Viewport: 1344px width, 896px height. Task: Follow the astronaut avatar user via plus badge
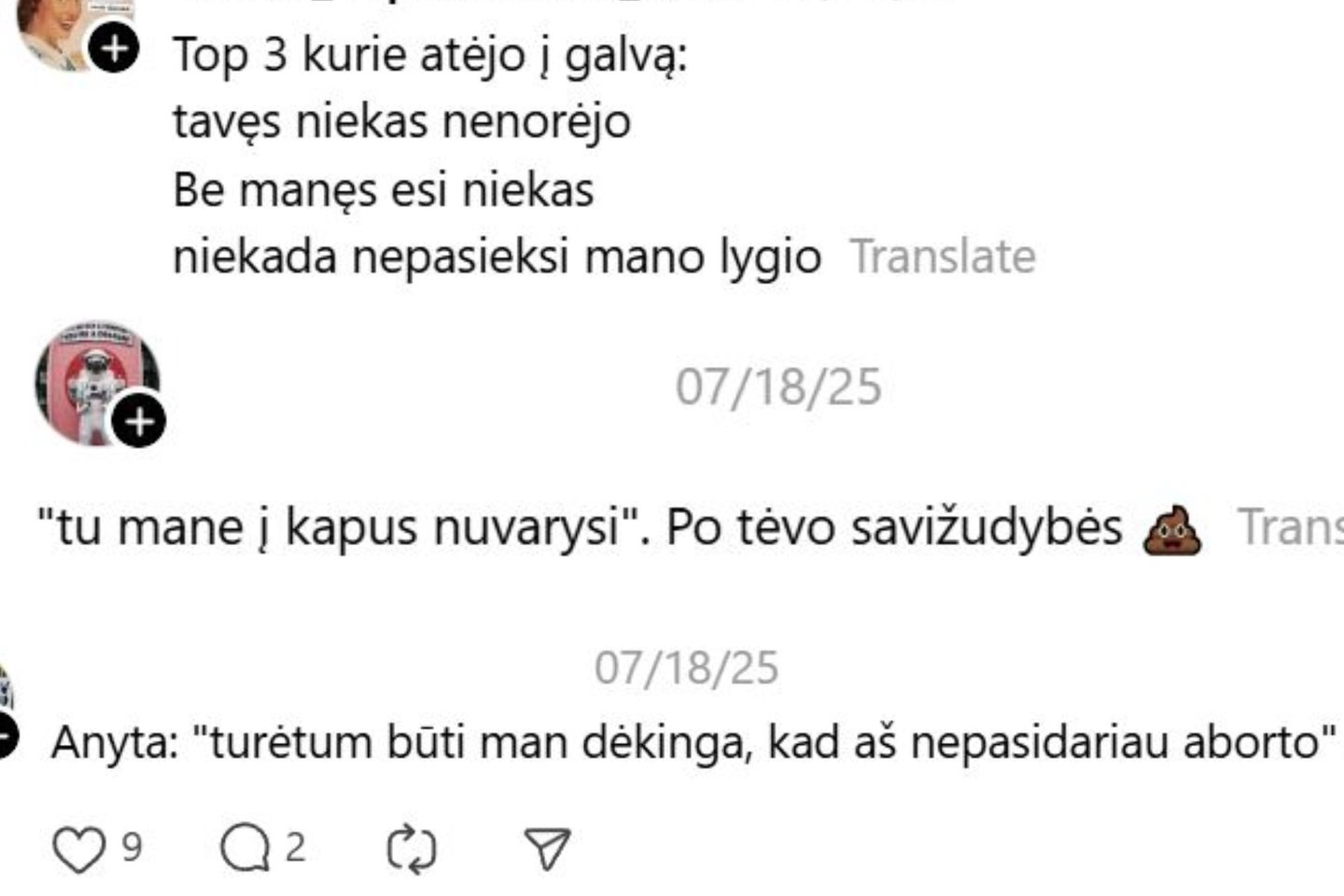[139, 422]
